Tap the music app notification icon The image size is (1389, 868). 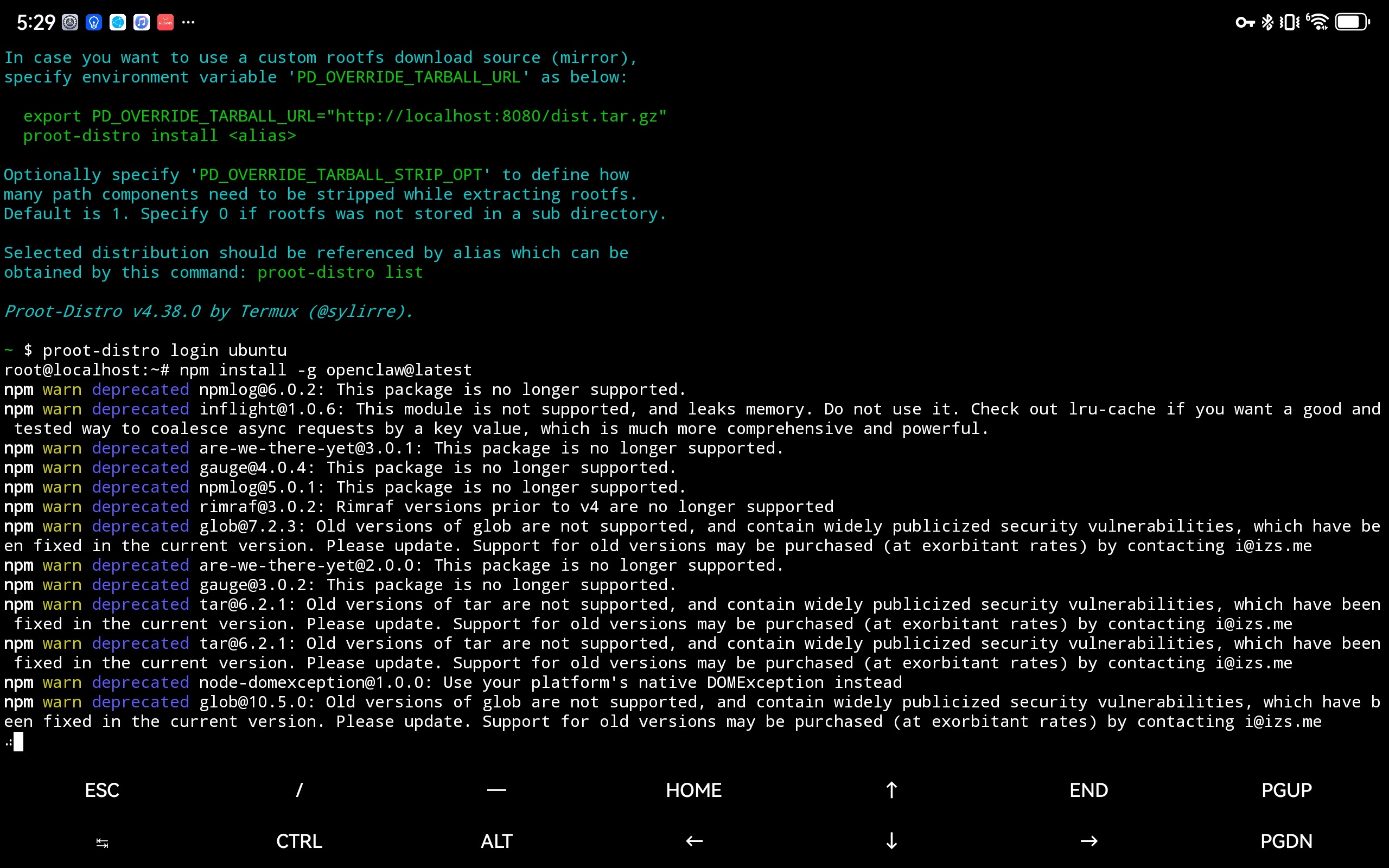click(141, 22)
